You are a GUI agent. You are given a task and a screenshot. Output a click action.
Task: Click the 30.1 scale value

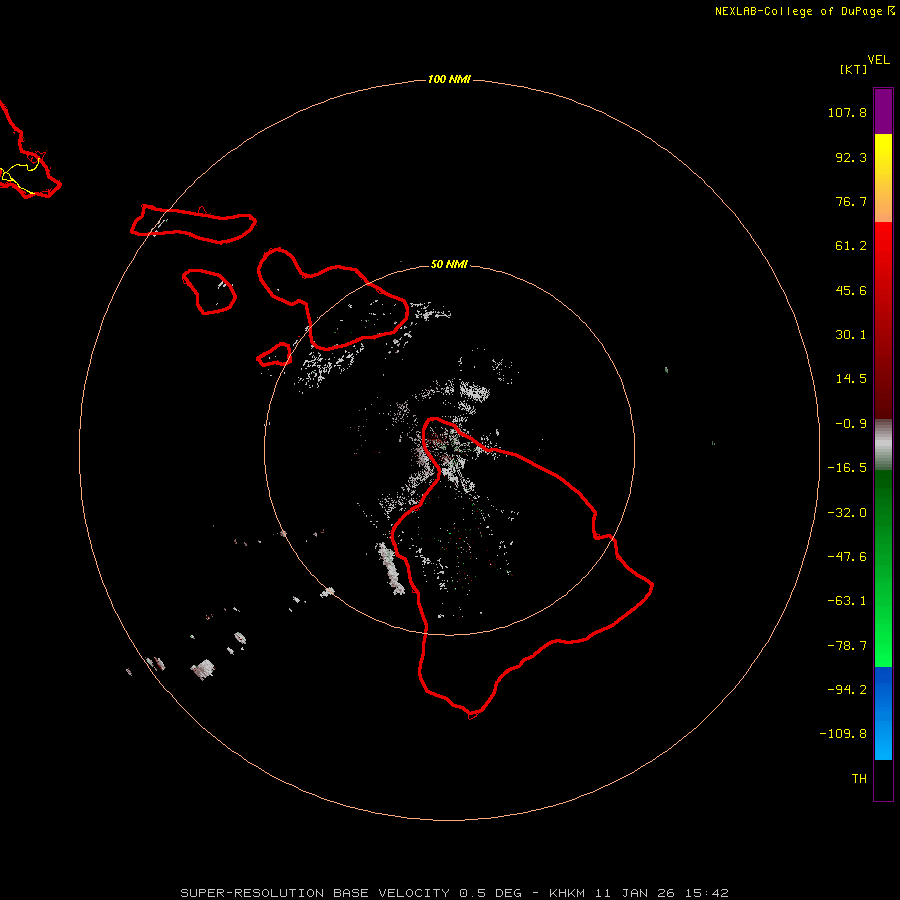[851, 335]
